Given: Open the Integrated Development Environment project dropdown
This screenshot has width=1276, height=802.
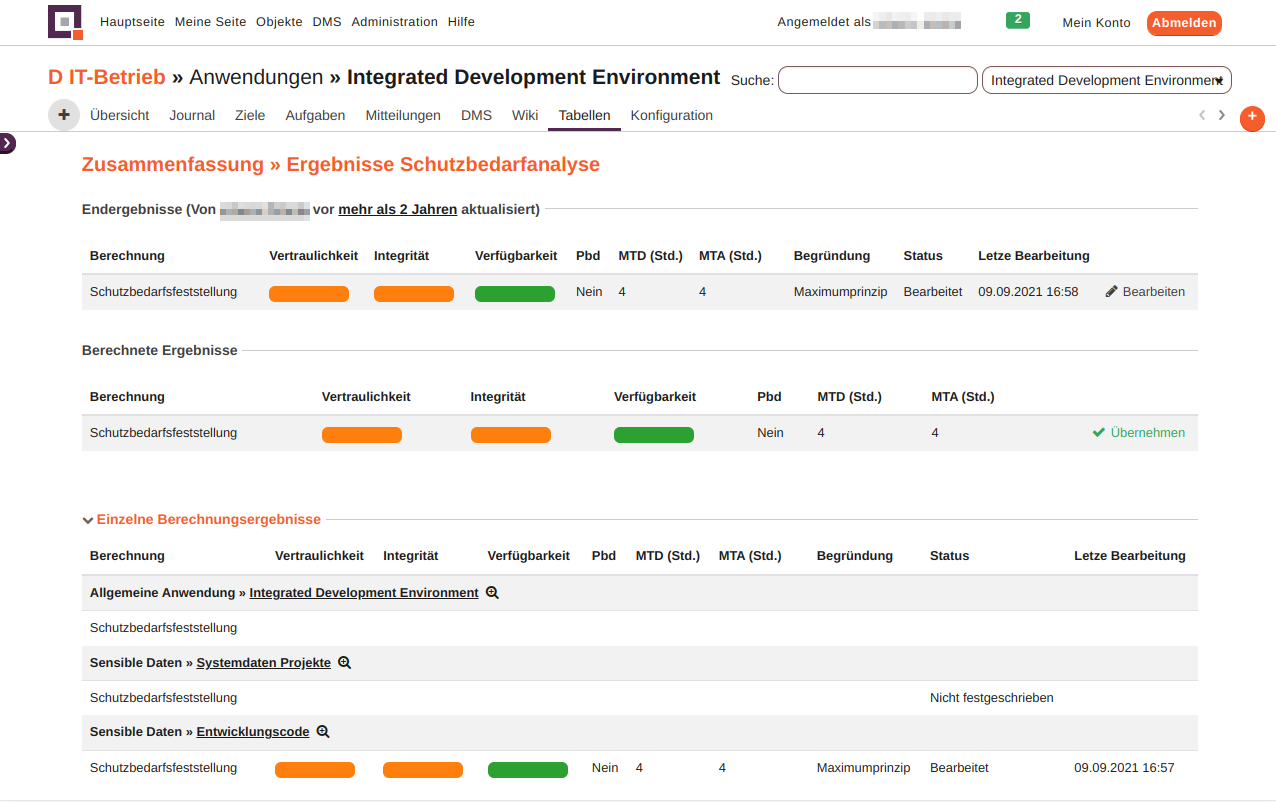Looking at the screenshot, I should [1106, 80].
